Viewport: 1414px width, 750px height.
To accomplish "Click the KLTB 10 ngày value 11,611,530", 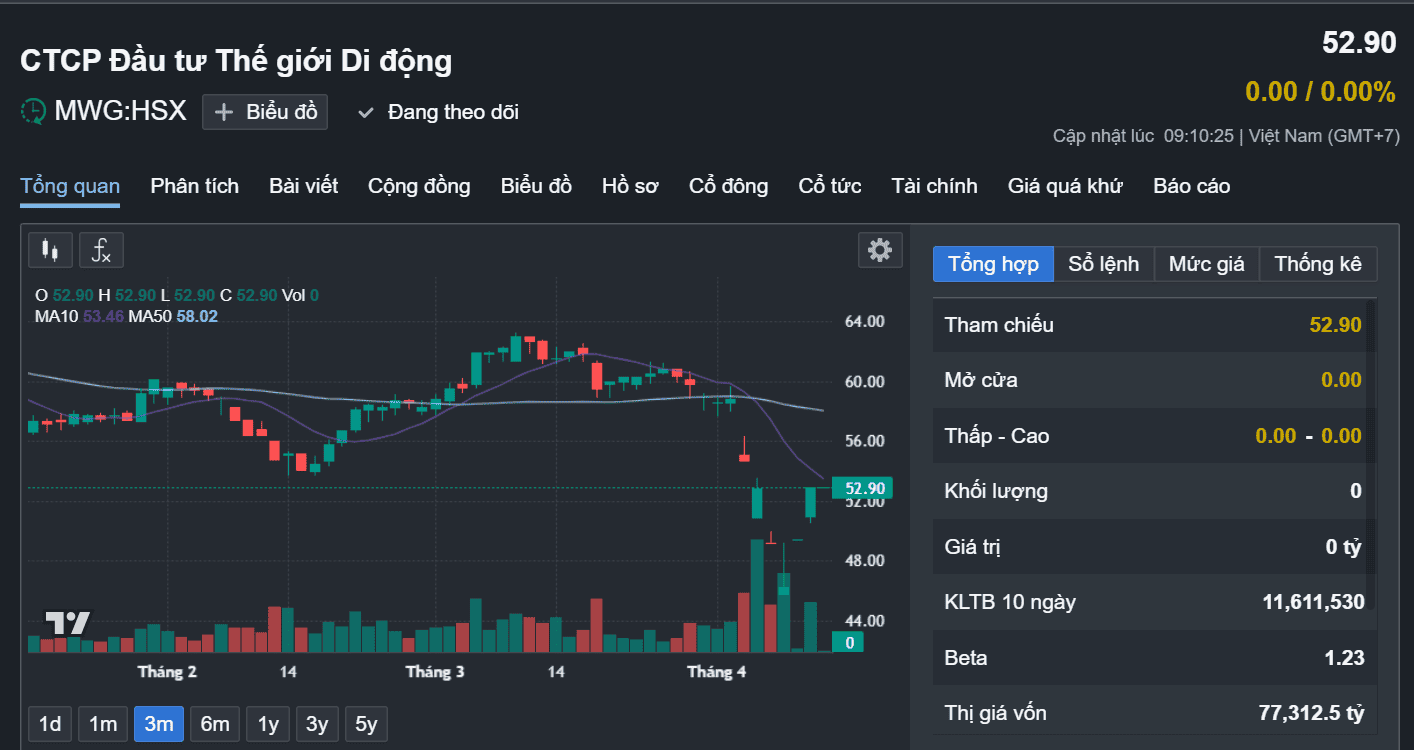I will [1313, 602].
